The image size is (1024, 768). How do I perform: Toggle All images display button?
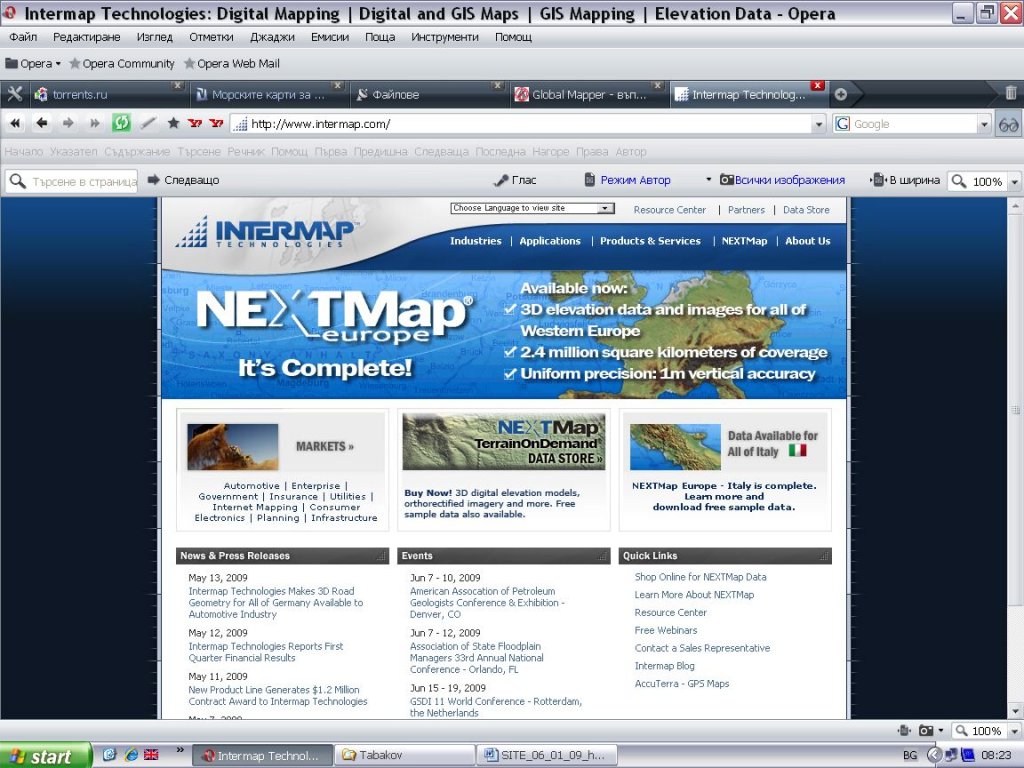click(782, 180)
